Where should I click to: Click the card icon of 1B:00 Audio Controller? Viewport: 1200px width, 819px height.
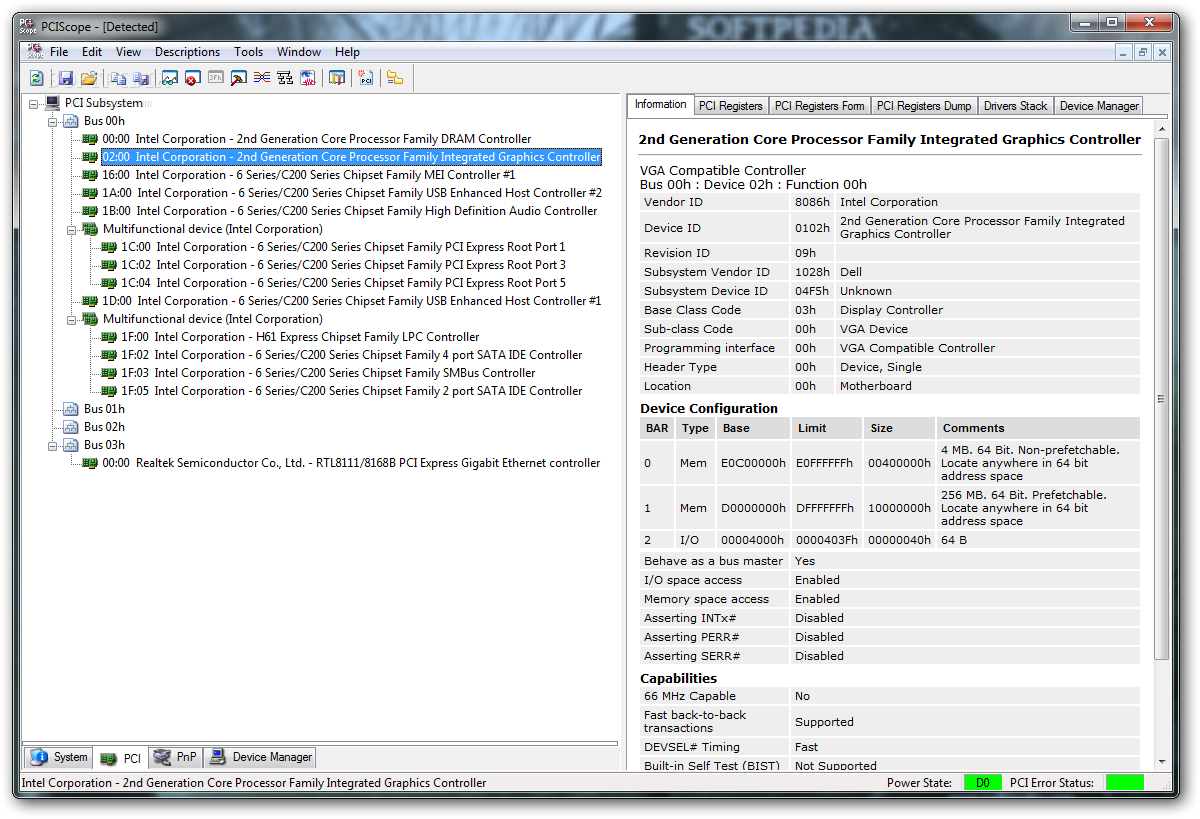(x=90, y=211)
